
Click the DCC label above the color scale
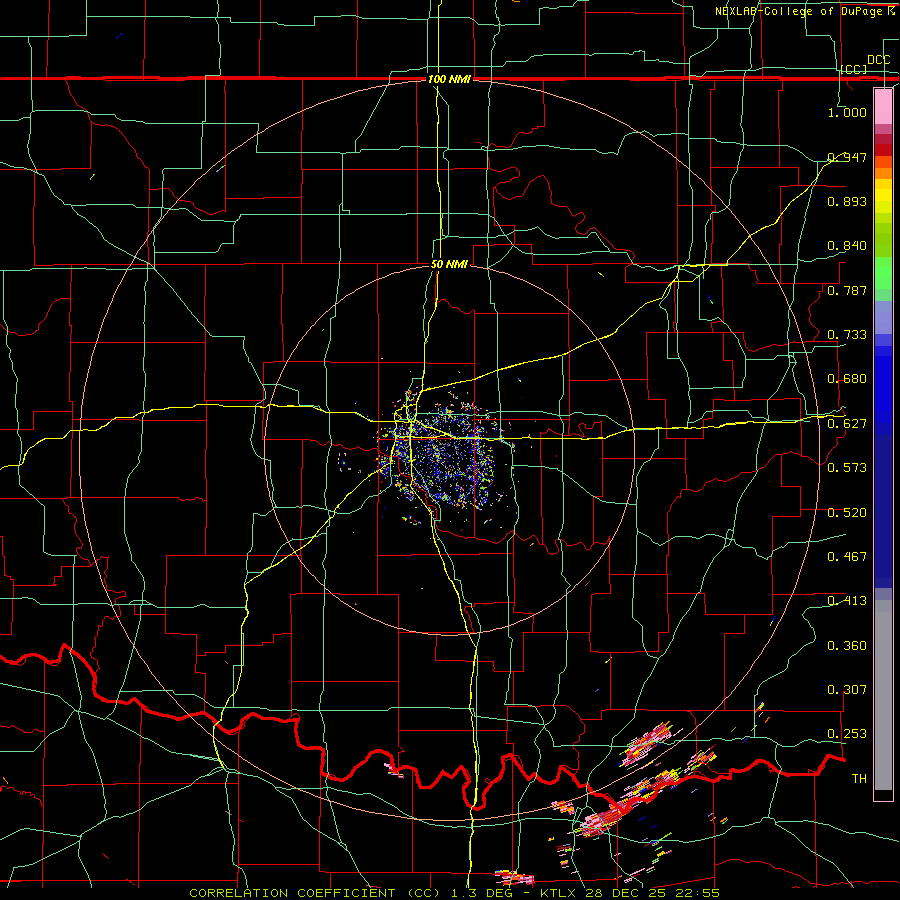point(878,60)
